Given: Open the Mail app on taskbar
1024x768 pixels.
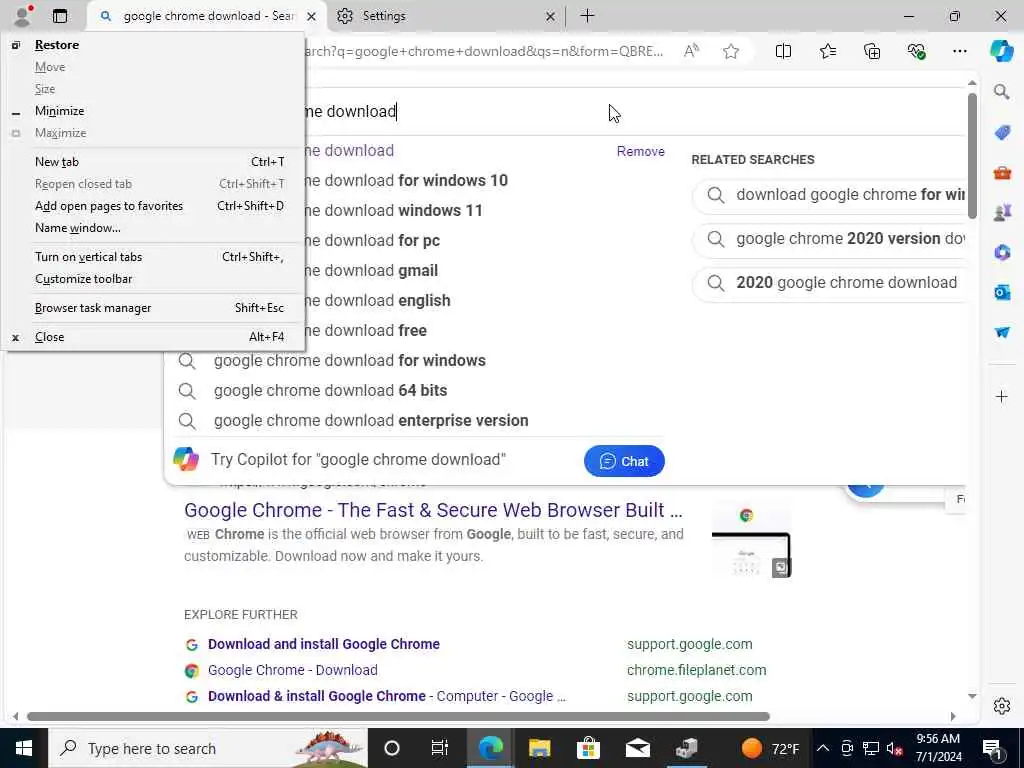Looking at the screenshot, I should pos(637,748).
